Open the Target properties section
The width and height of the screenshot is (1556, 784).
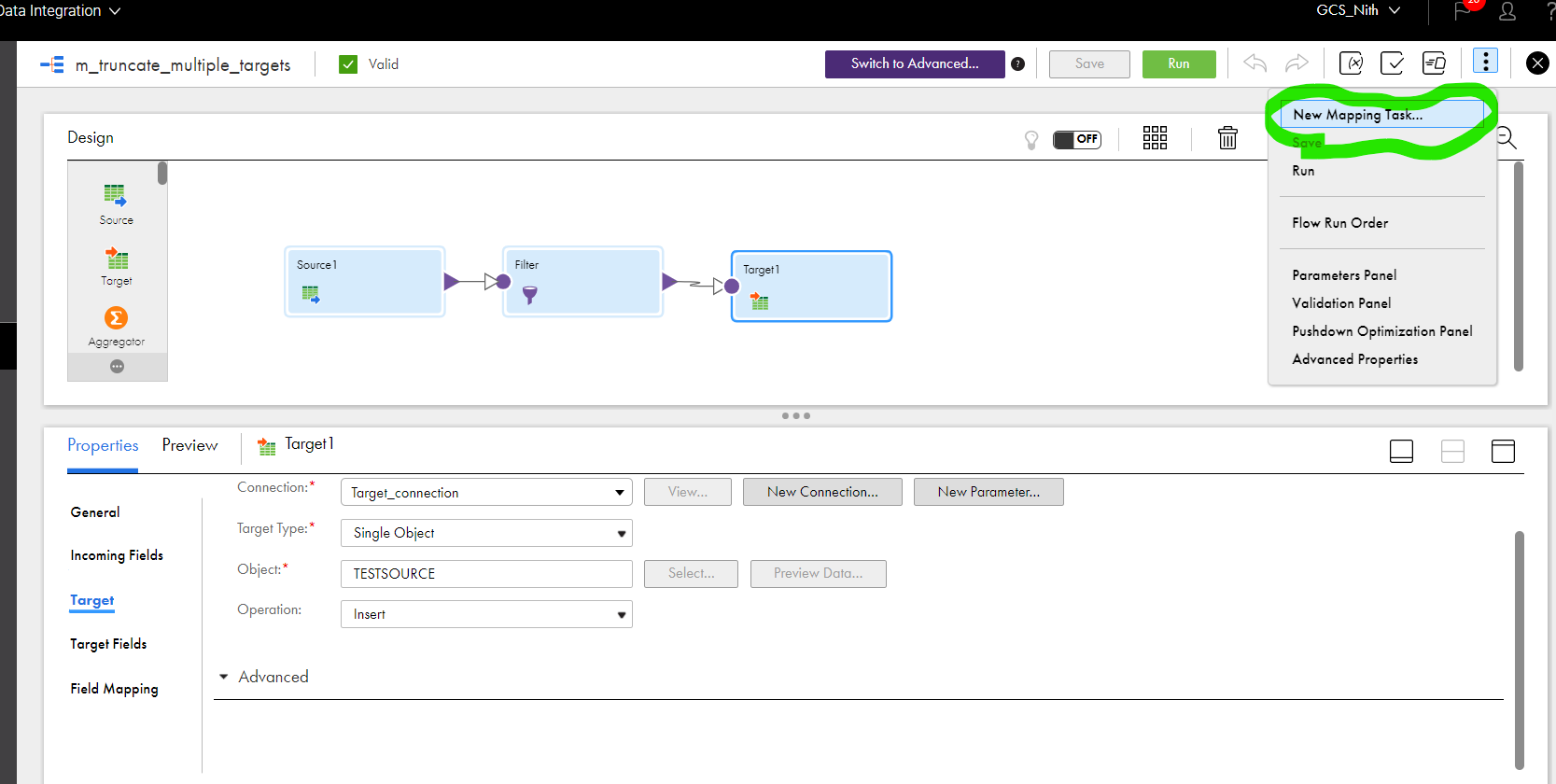(x=91, y=600)
